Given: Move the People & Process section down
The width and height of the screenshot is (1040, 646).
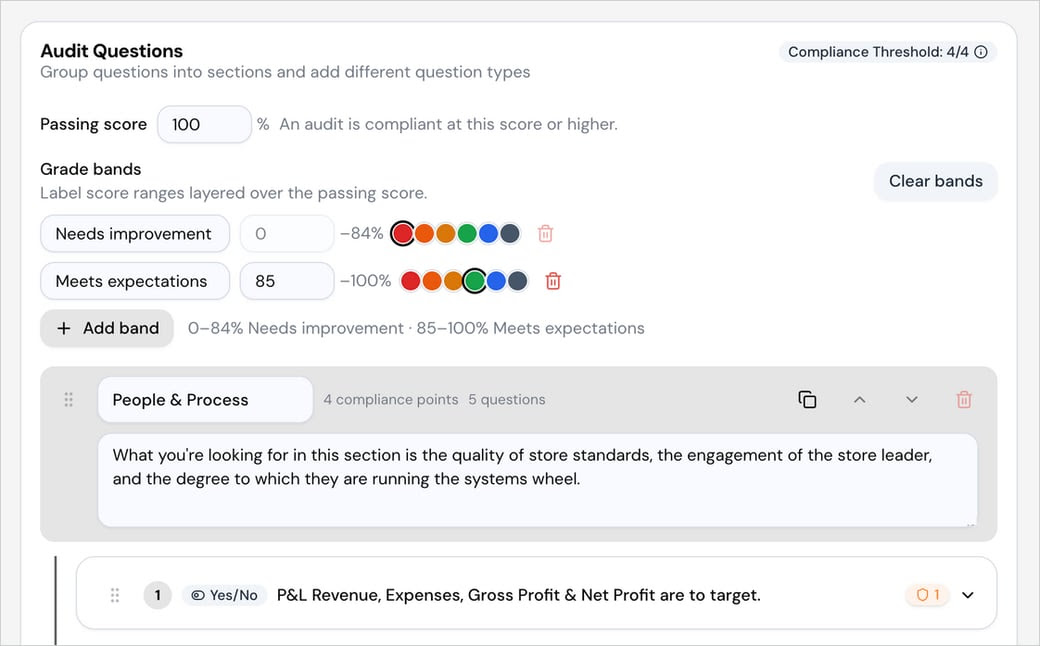Looking at the screenshot, I should tap(912, 399).
